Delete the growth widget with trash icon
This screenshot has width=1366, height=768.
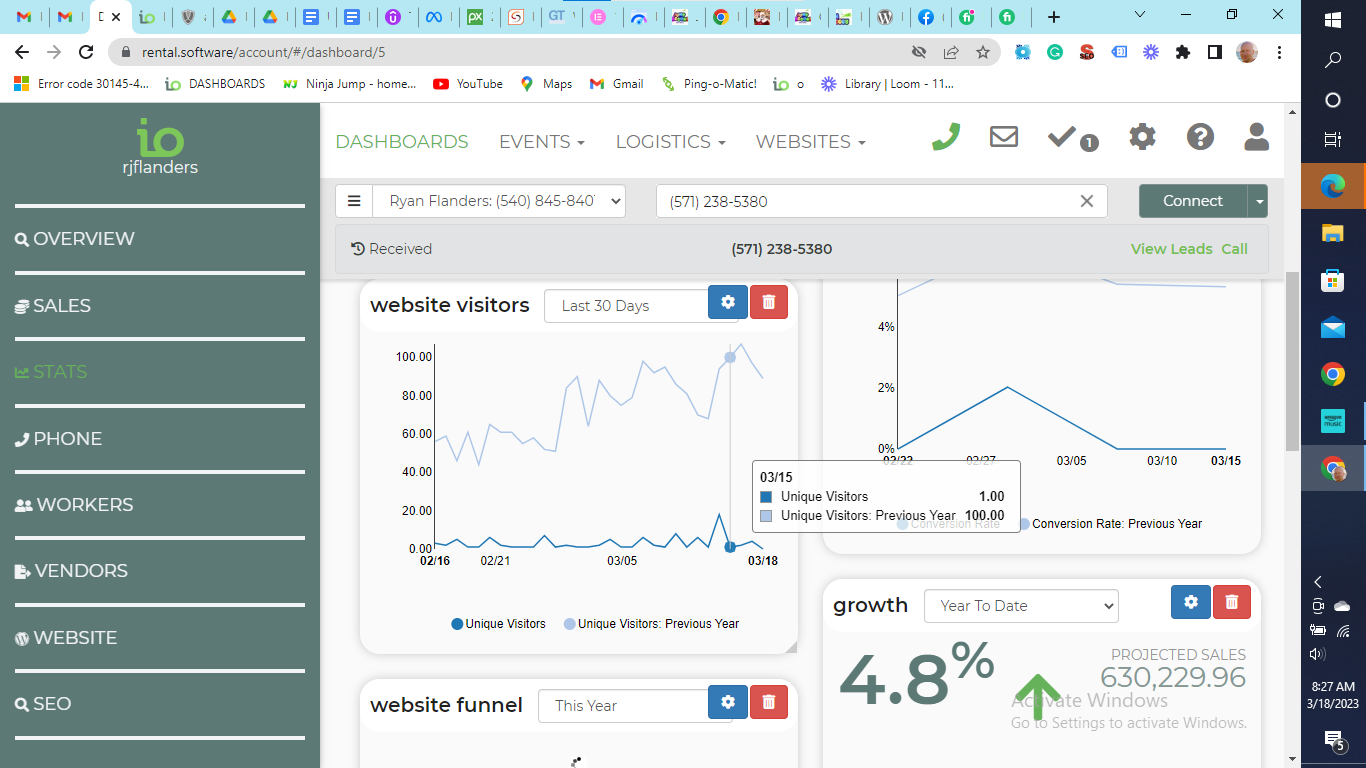[x=1231, y=602]
